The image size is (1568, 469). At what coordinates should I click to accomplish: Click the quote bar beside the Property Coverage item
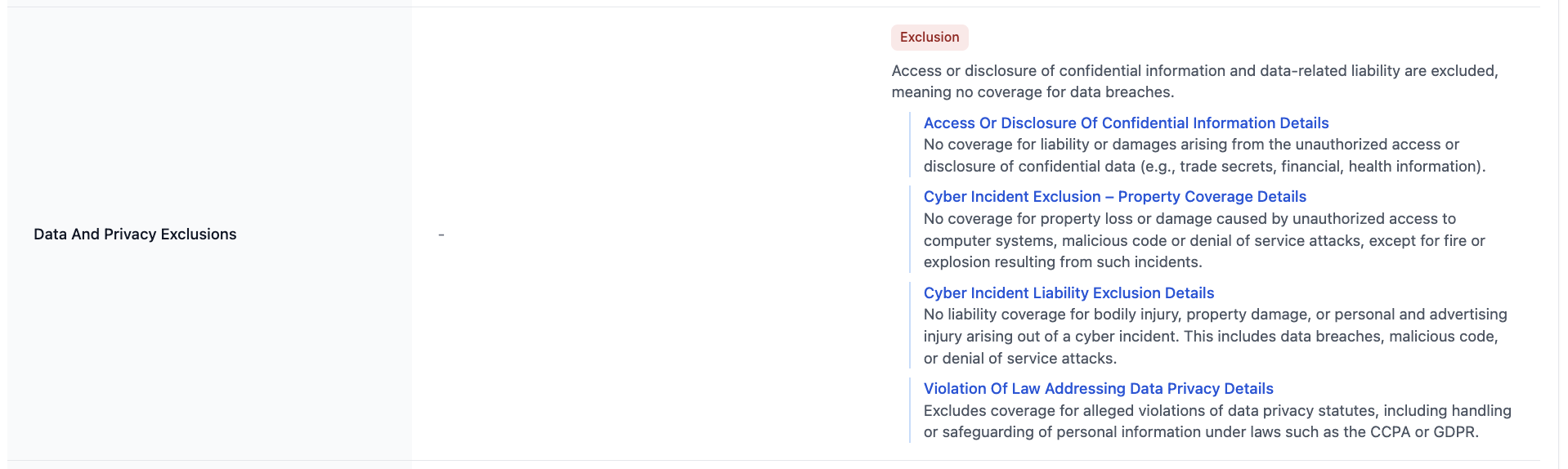[x=910, y=230]
